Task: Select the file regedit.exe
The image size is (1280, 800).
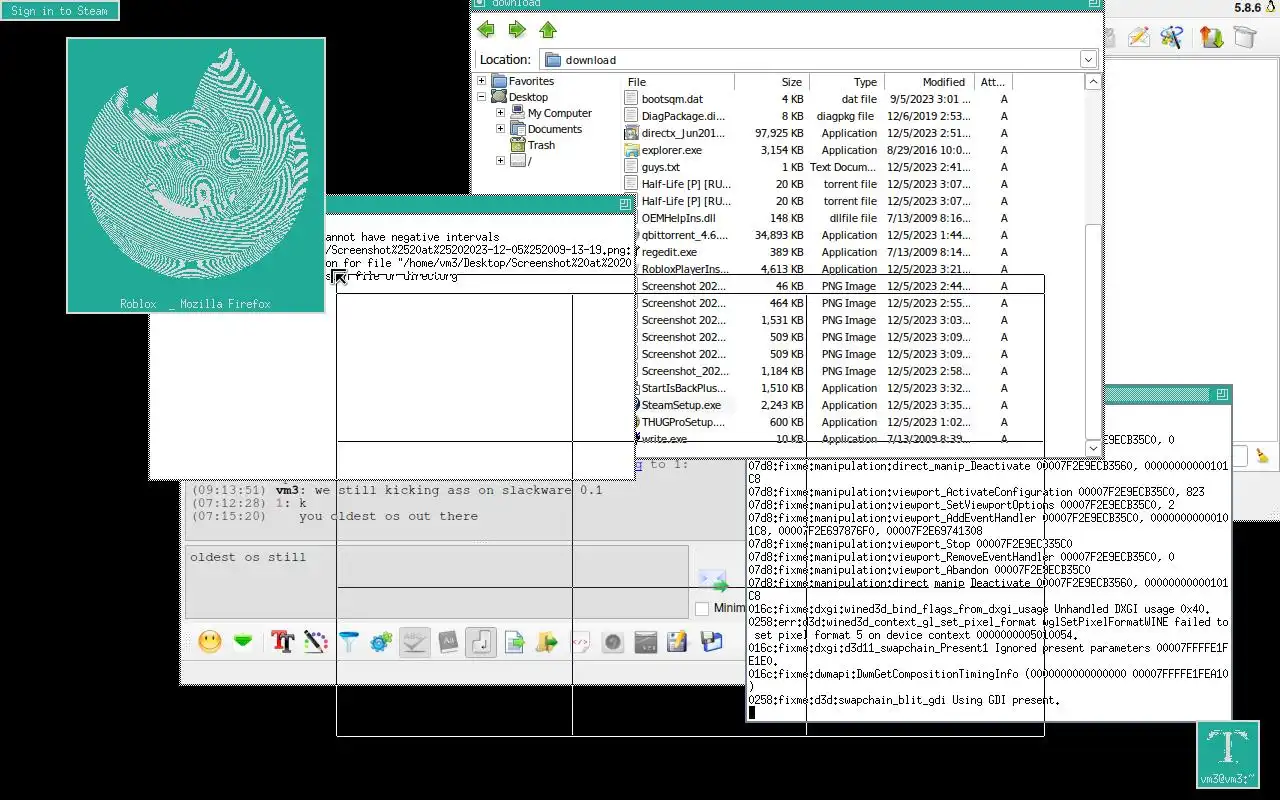Action: (669, 252)
